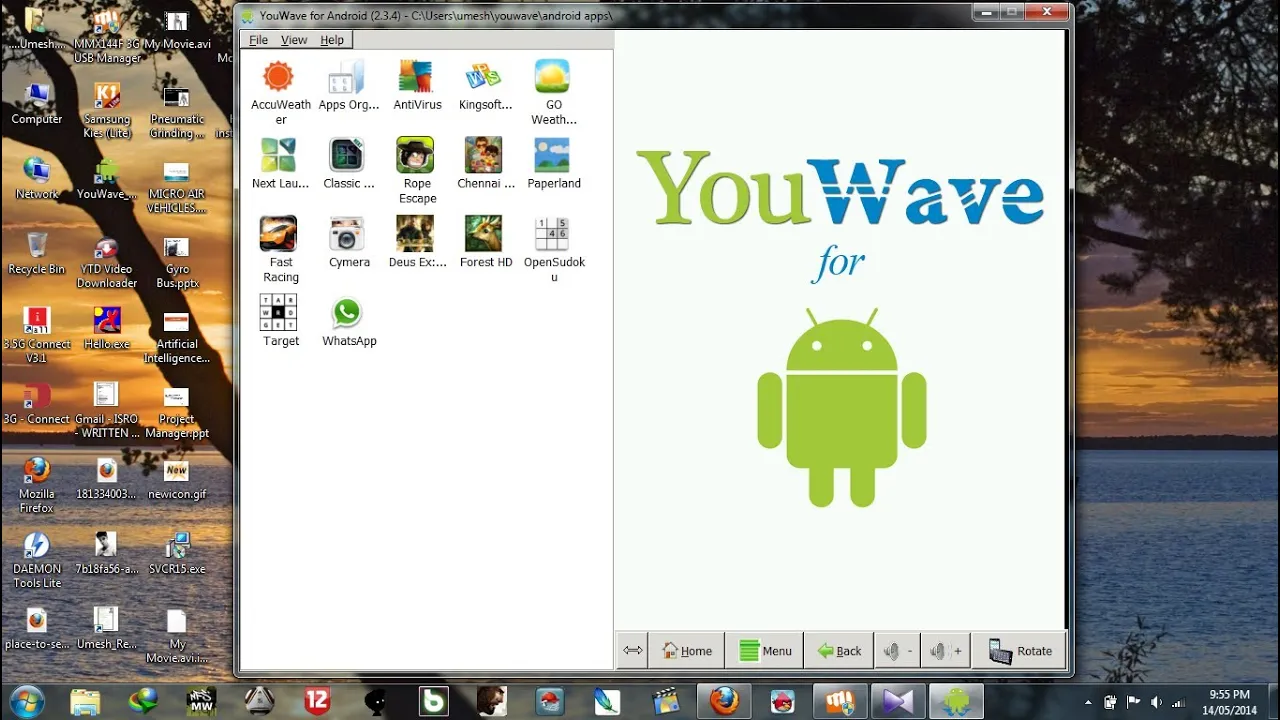The width and height of the screenshot is (1280, 720).
Task: Select the Classic ... app icon
Action: (347, 155)
